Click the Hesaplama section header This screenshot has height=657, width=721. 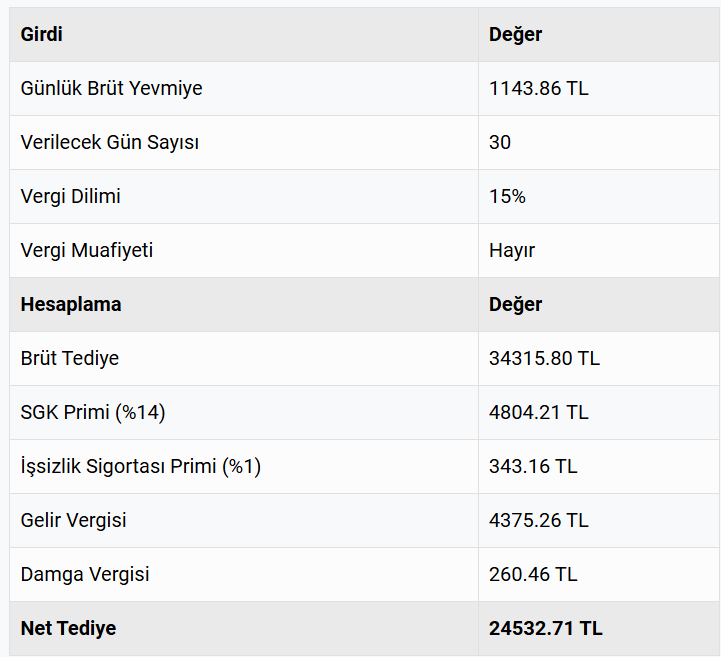tap(71, 304)
